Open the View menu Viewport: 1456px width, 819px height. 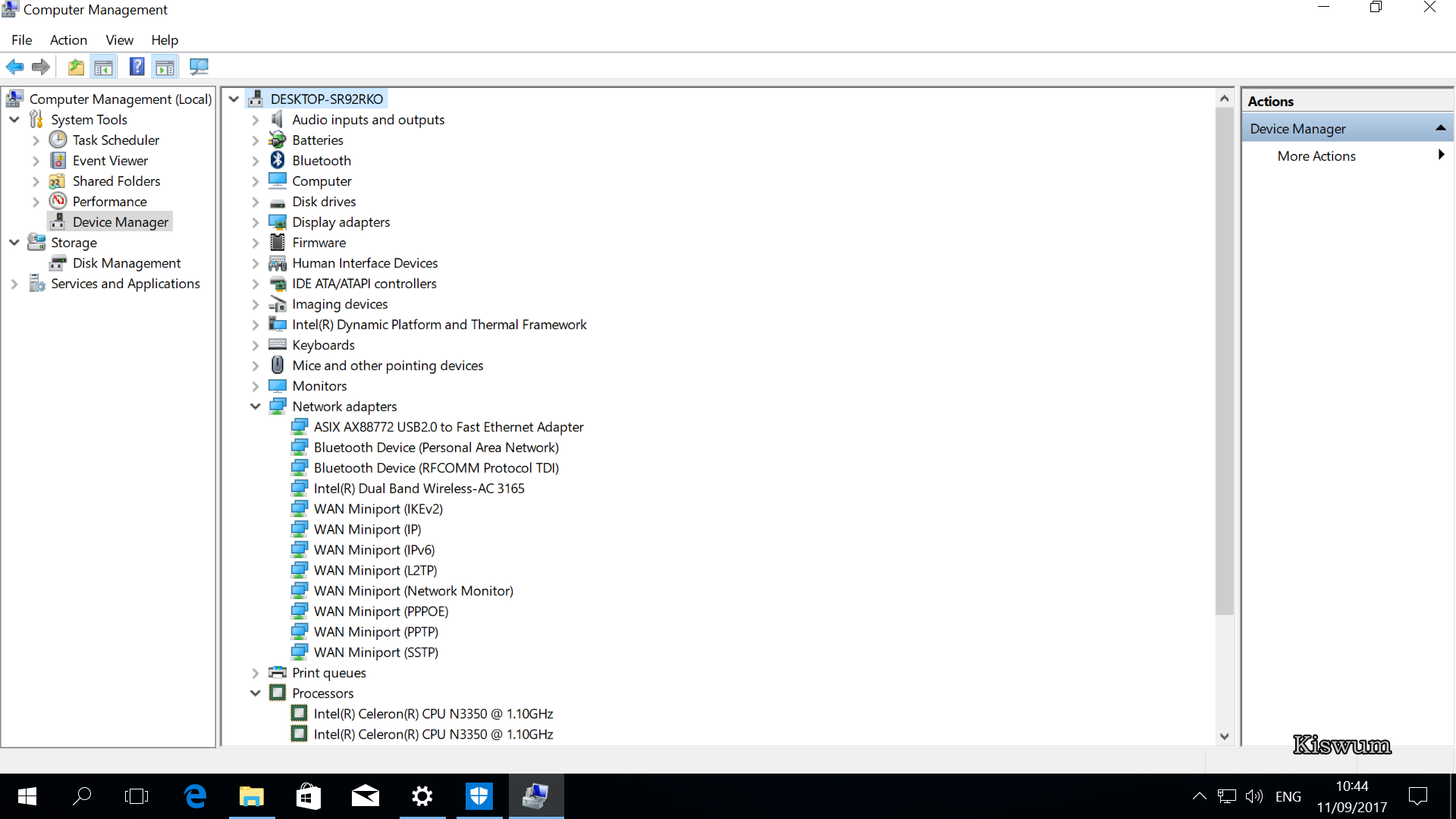click(119, 39)
